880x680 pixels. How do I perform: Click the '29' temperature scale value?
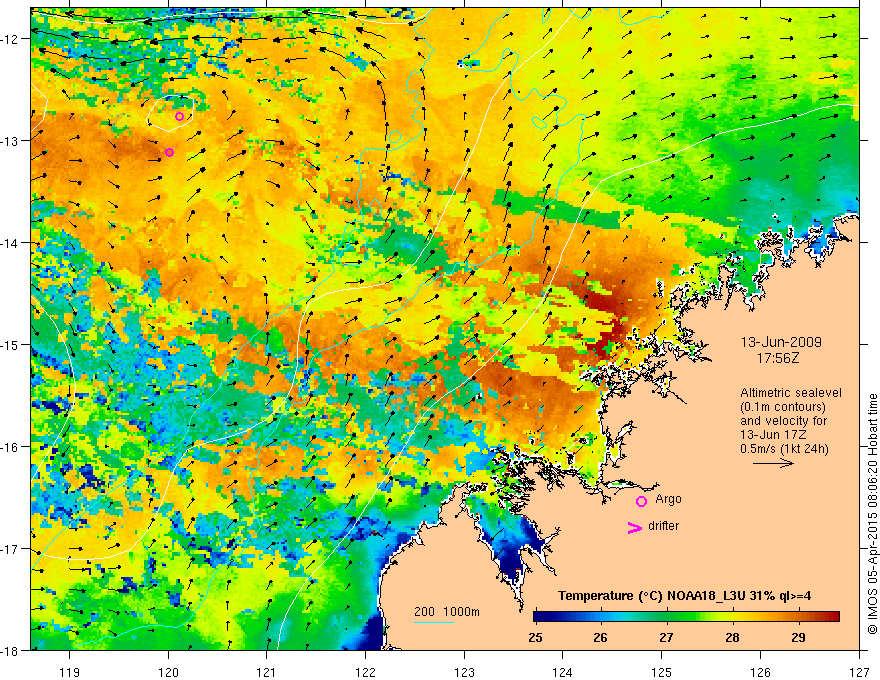[798, 637]
